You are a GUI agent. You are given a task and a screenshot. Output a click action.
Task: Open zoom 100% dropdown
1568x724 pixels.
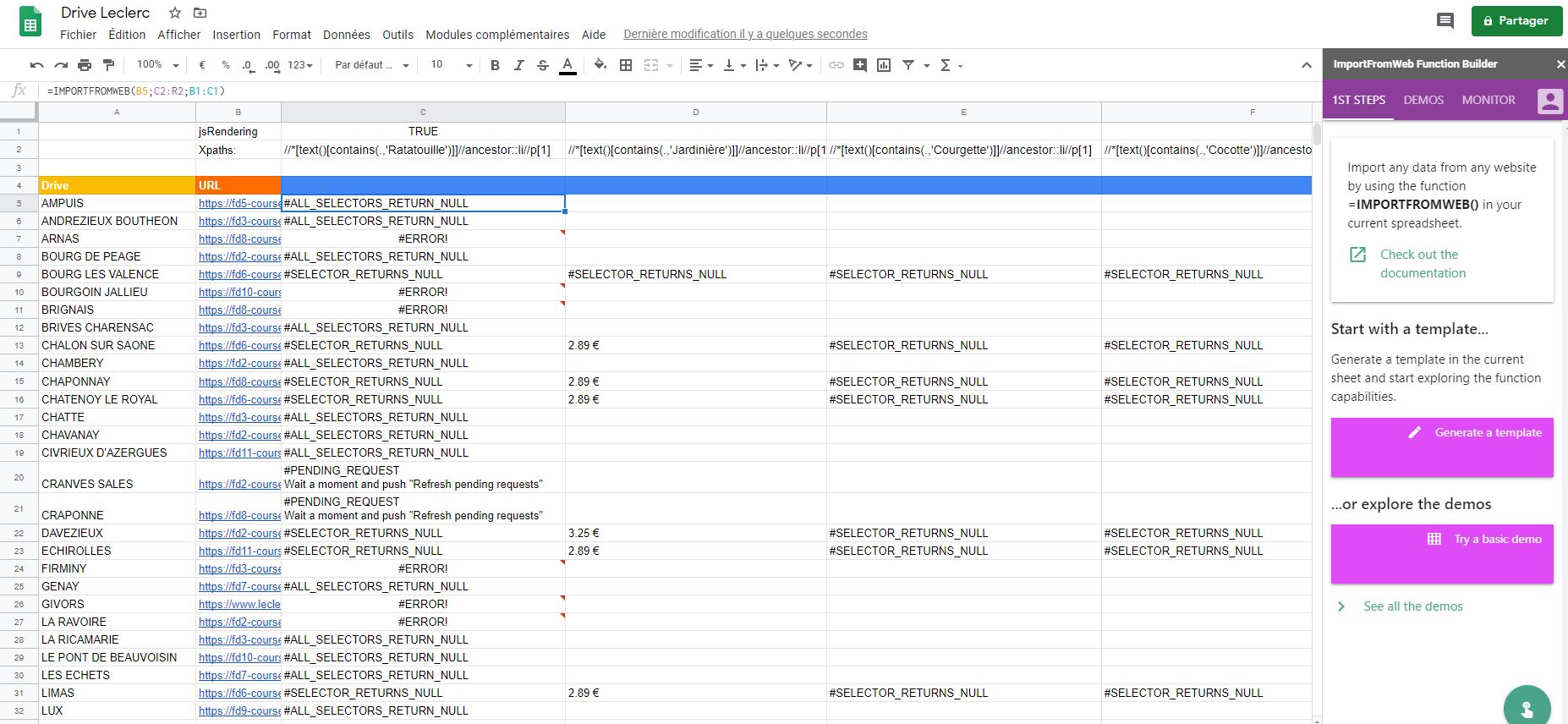158,65
